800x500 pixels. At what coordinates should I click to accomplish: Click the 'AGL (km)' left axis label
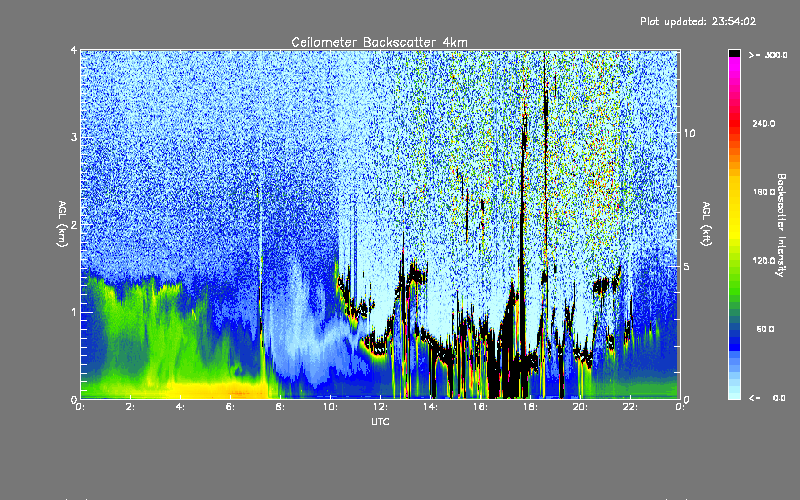(x=62, y=224)
